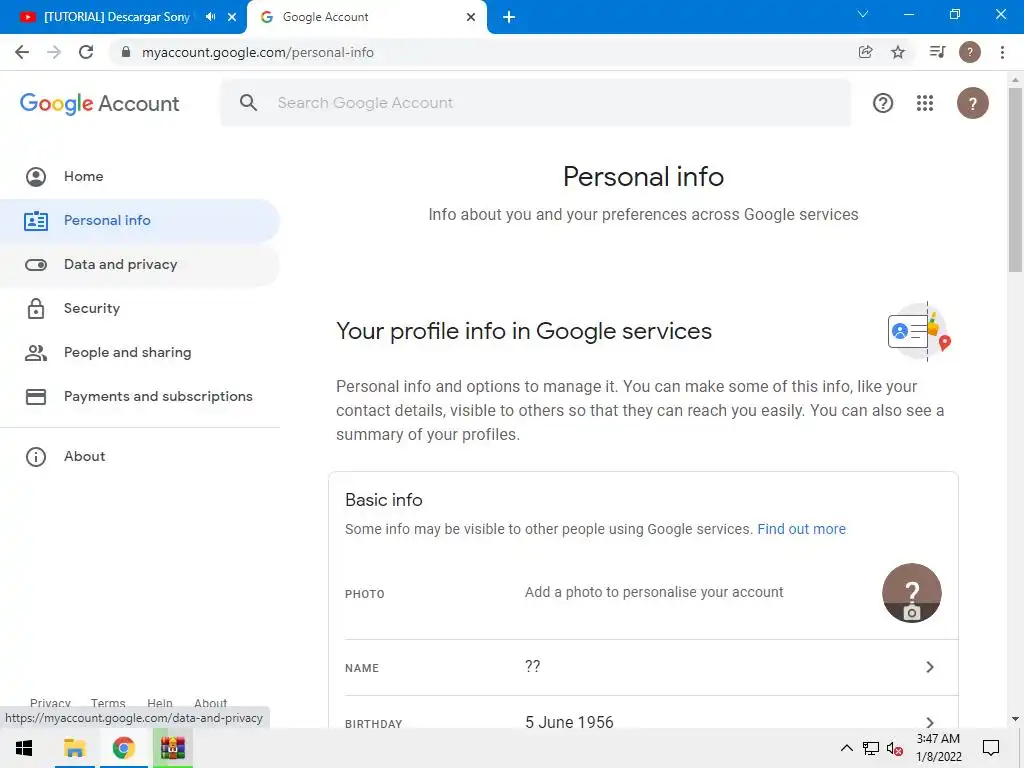Expand the BIRTHDAY row chevron

[x=930, y=722]
